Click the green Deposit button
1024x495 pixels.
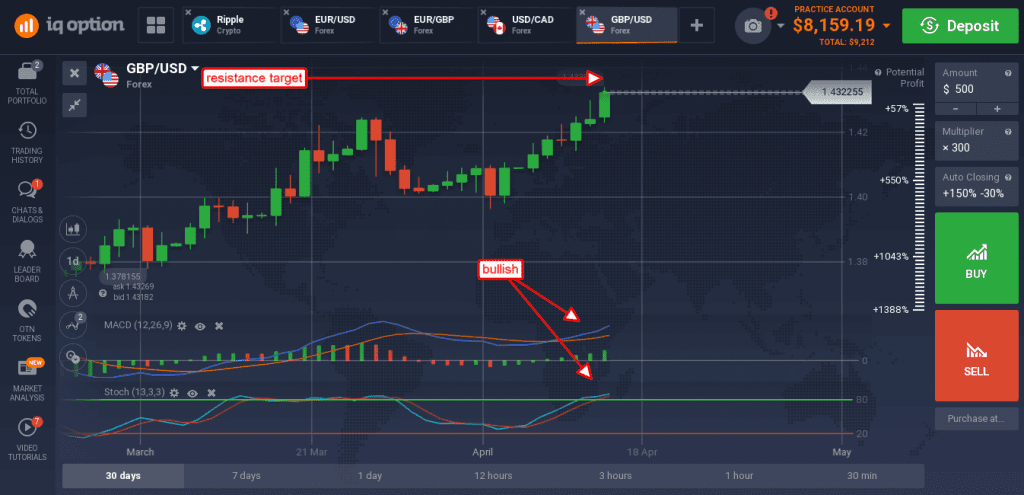(x=959, y=25)
